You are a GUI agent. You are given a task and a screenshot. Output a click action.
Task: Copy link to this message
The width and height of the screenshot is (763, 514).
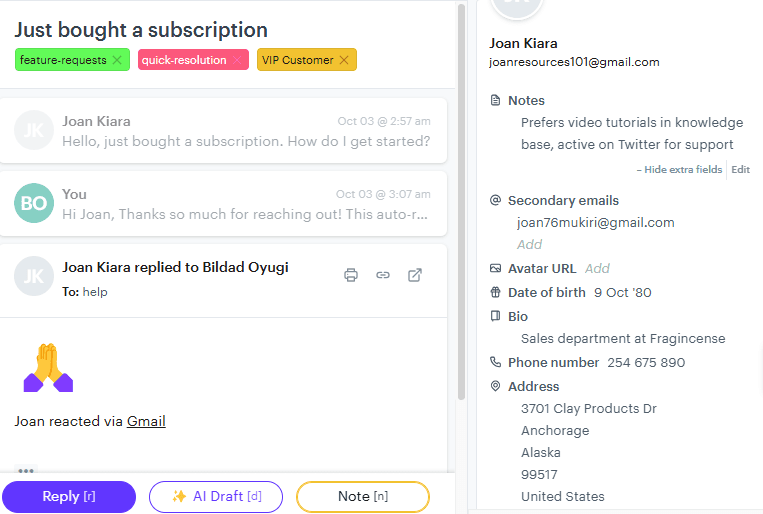(x=383, y=275)
